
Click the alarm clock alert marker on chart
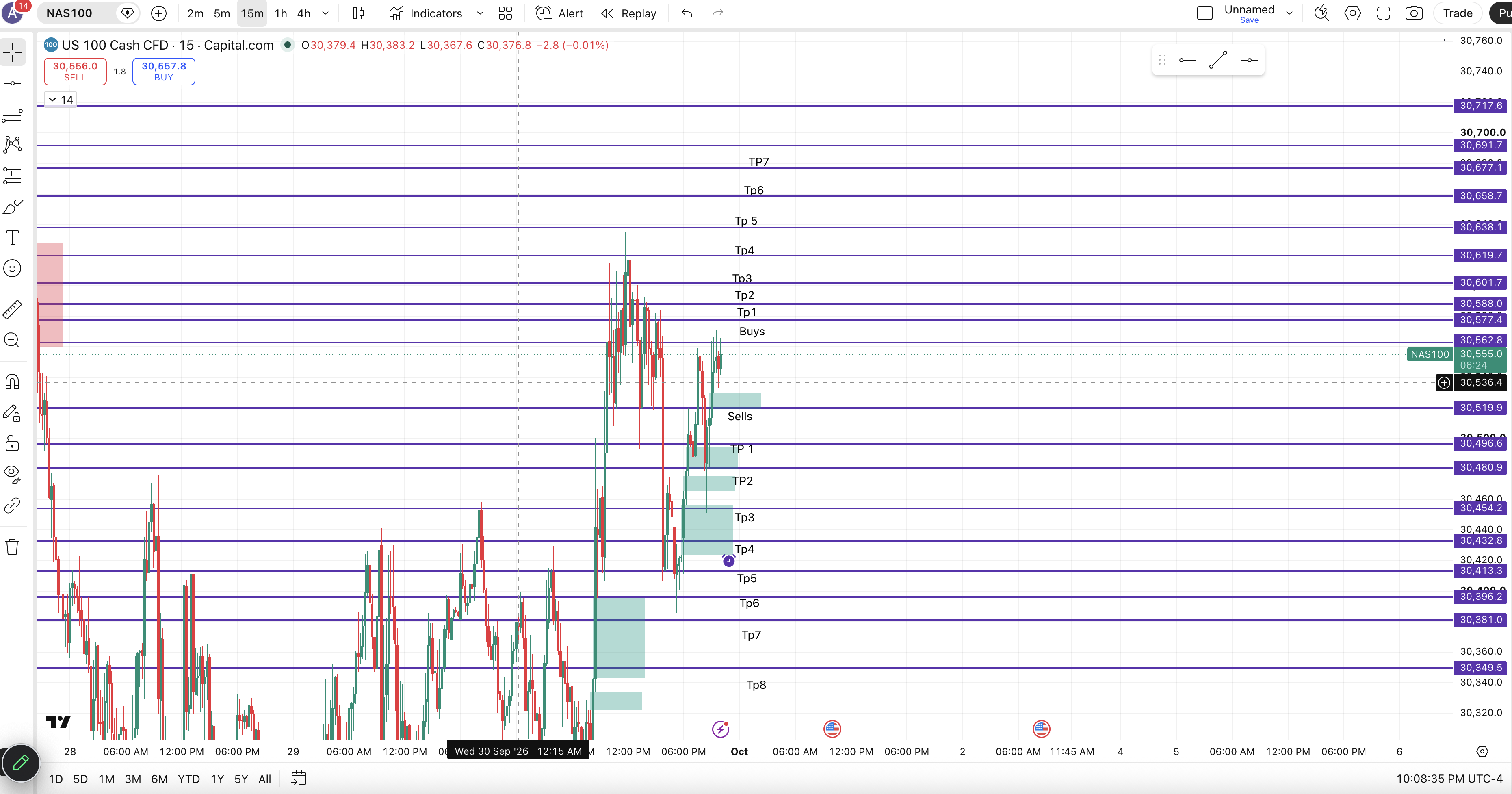[728, 561]
